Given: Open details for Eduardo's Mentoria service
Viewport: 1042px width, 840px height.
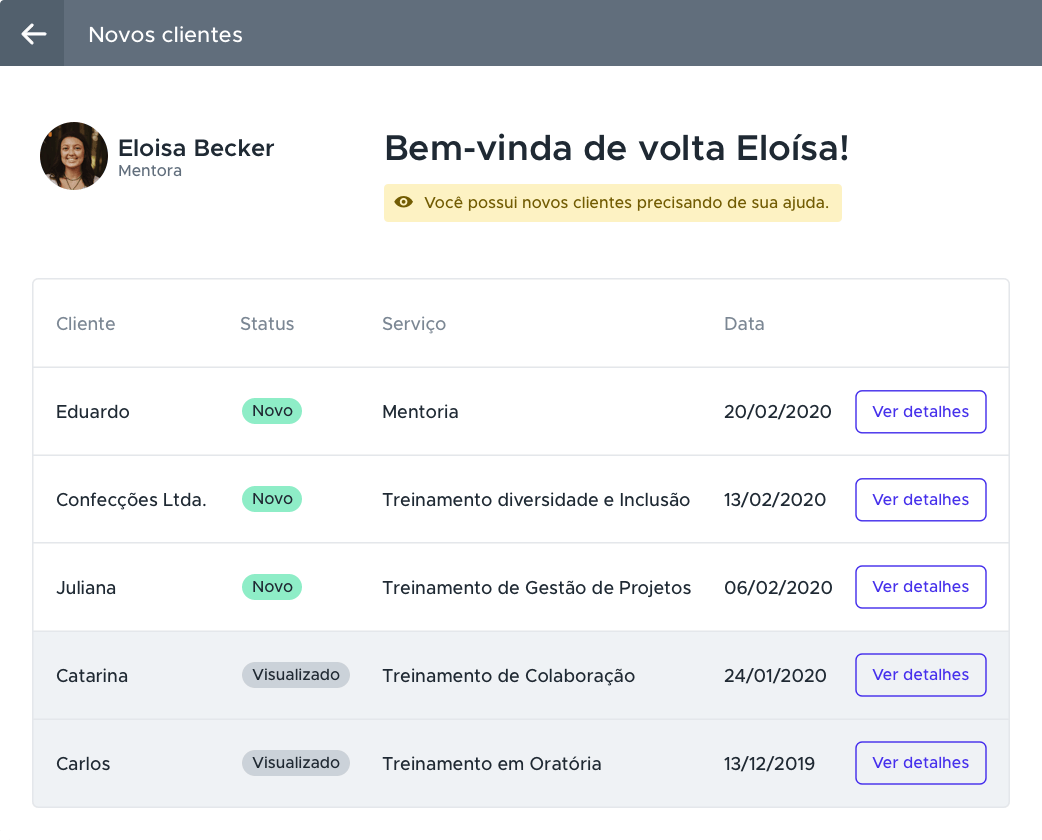Looking at the screenshot, I should click(x=920, y=411).
